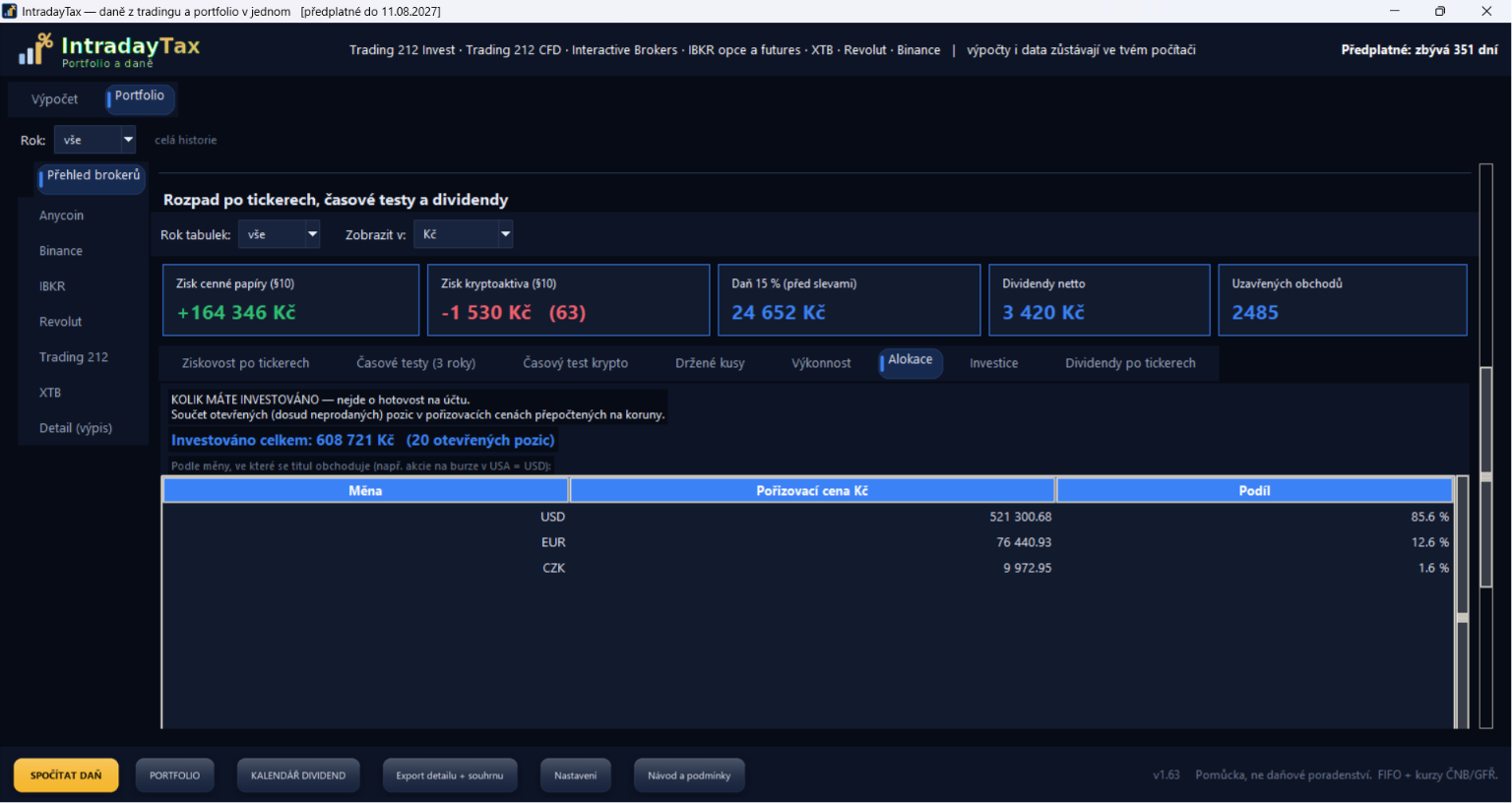Show the Dividendy po tickerech tab
Image resolution: width=1512 pixels, height=803 pixels.
point(1130,363)
